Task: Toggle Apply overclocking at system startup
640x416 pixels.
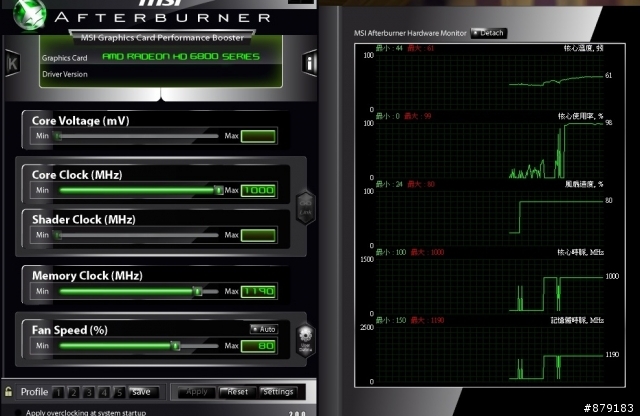Action: (x=18, y=413)
